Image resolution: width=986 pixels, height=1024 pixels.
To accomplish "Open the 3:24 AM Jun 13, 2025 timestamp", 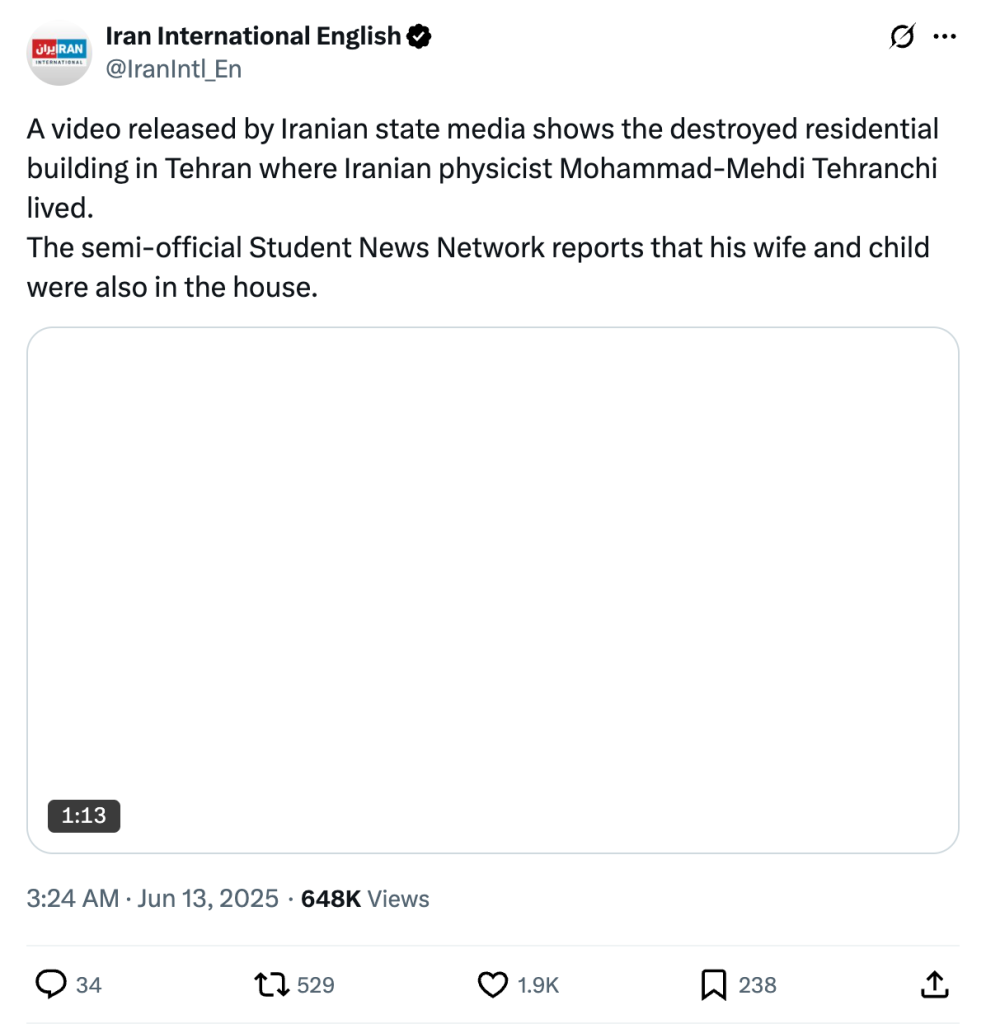I will pos(152,899).
